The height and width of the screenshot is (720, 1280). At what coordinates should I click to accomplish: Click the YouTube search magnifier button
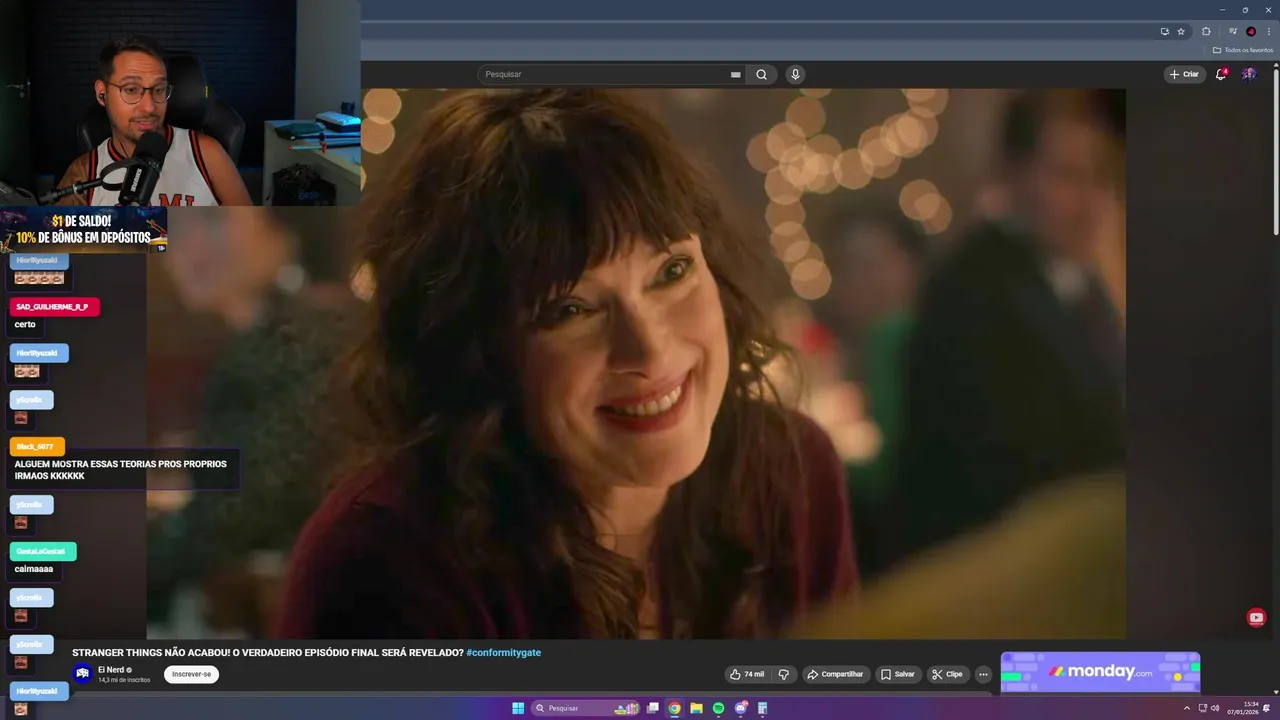[x=761, y=74]
